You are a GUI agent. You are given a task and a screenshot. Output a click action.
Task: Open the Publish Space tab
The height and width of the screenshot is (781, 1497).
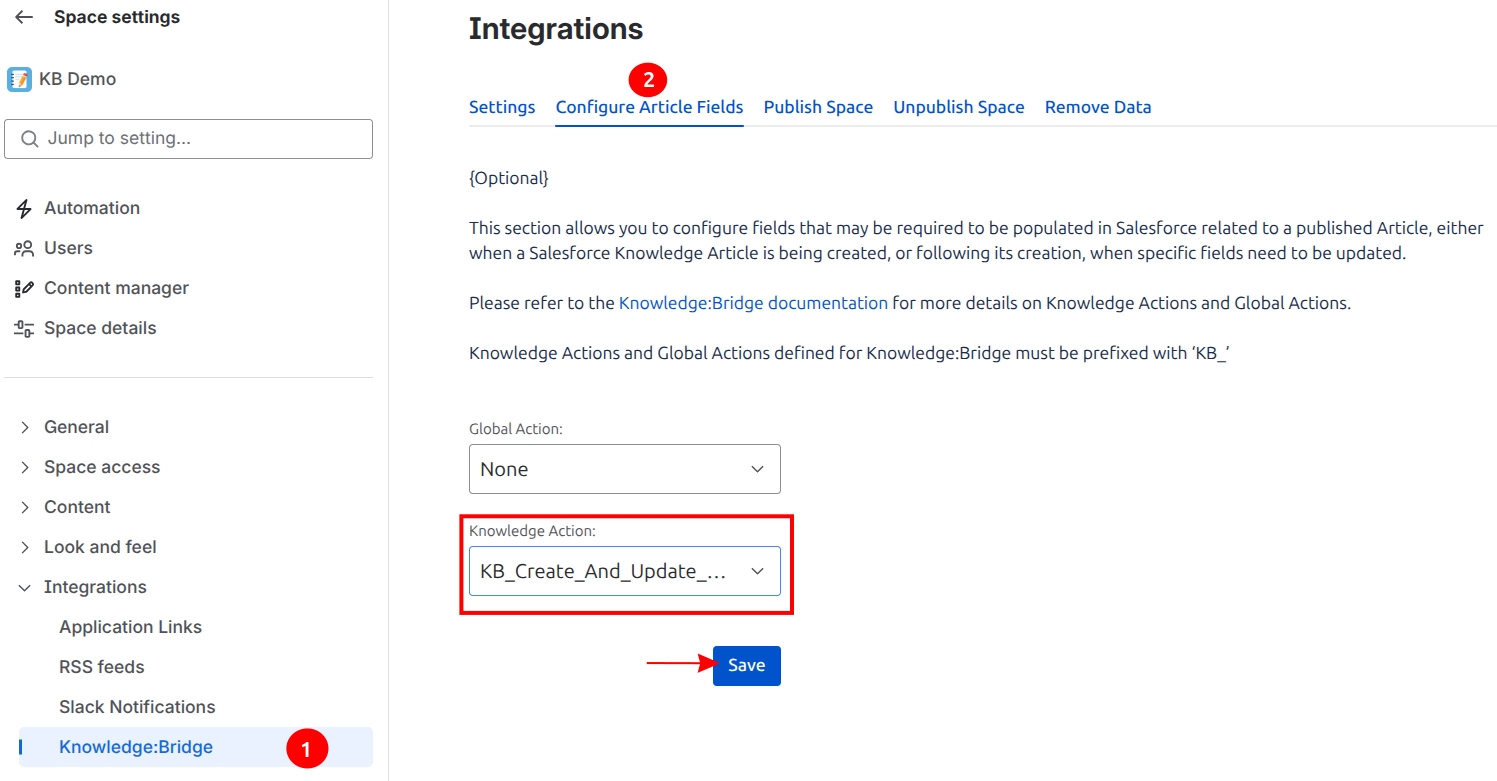818,107
